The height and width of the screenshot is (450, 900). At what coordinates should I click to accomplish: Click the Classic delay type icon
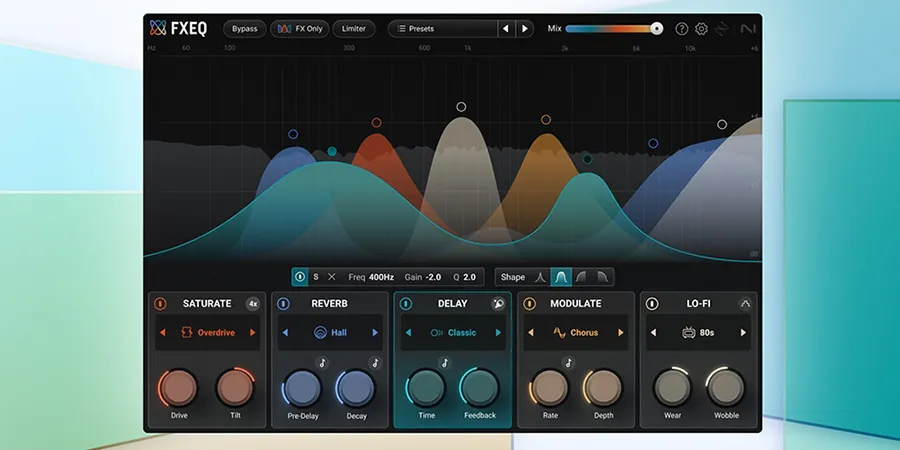point(436,332)
